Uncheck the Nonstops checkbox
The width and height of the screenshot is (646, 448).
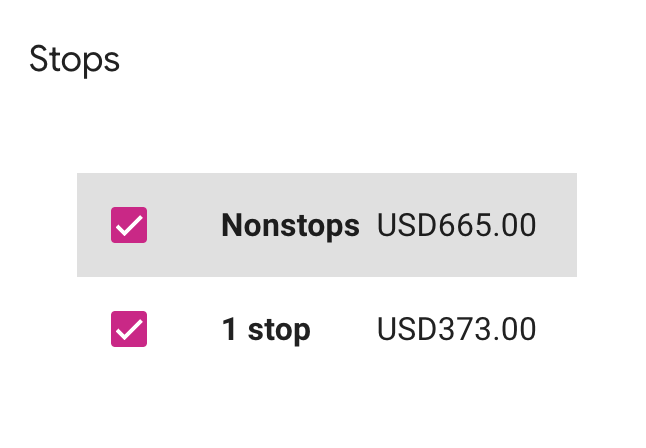point(129,225)
